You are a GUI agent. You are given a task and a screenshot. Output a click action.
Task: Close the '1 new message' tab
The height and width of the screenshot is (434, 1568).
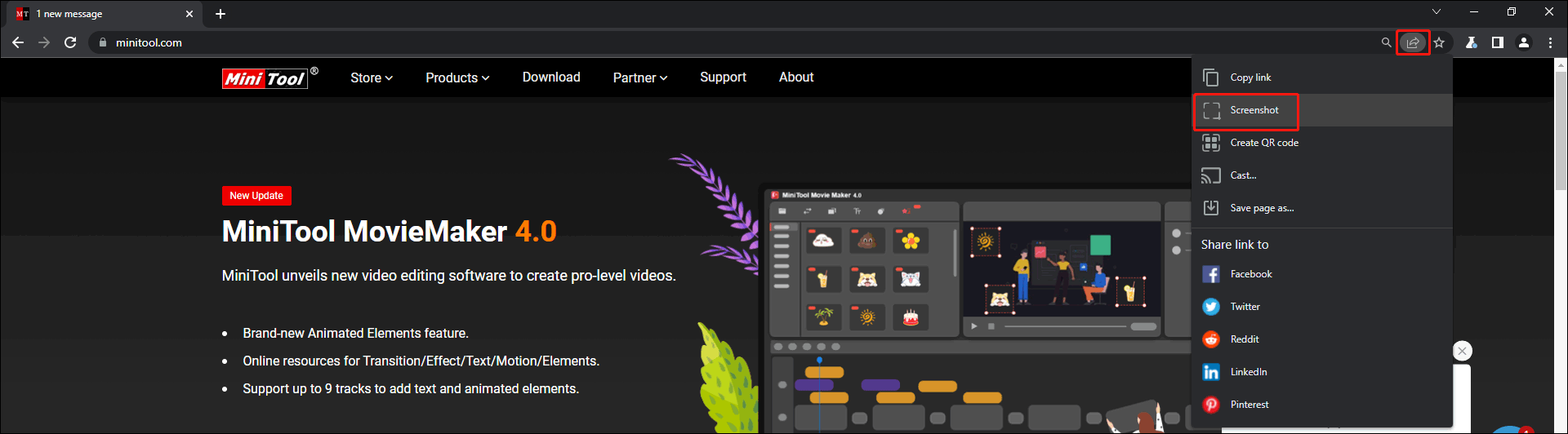coord(189,14)
